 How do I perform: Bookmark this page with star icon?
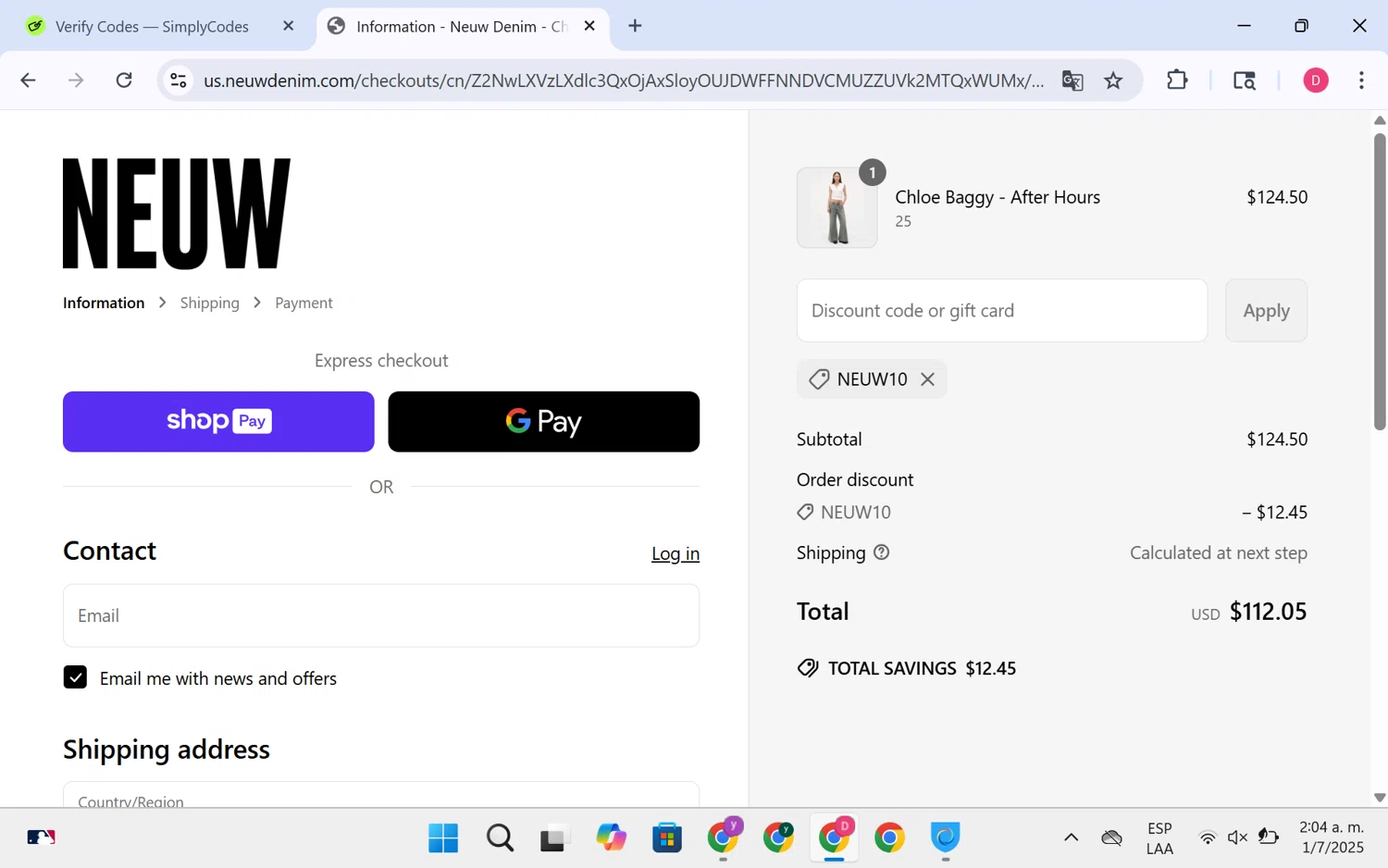(x=1113, y=81)
